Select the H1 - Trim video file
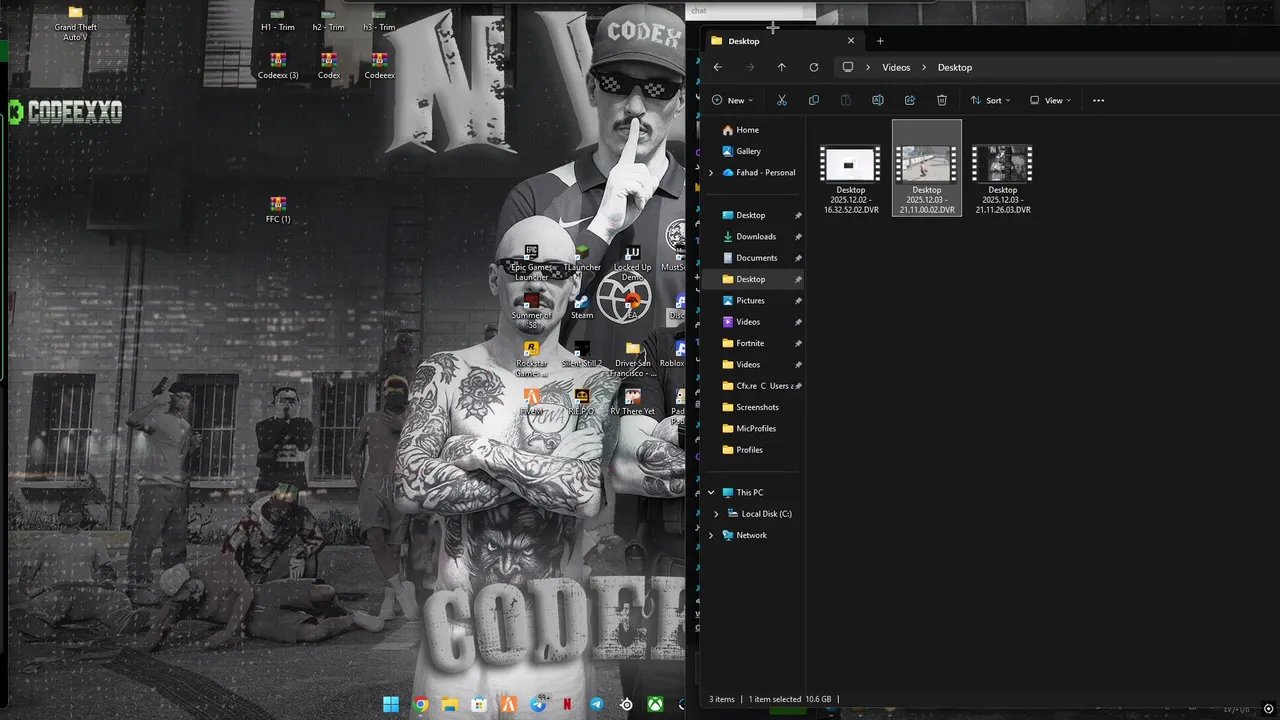This screenshot has width=1280, height=720. coord(278,20)
